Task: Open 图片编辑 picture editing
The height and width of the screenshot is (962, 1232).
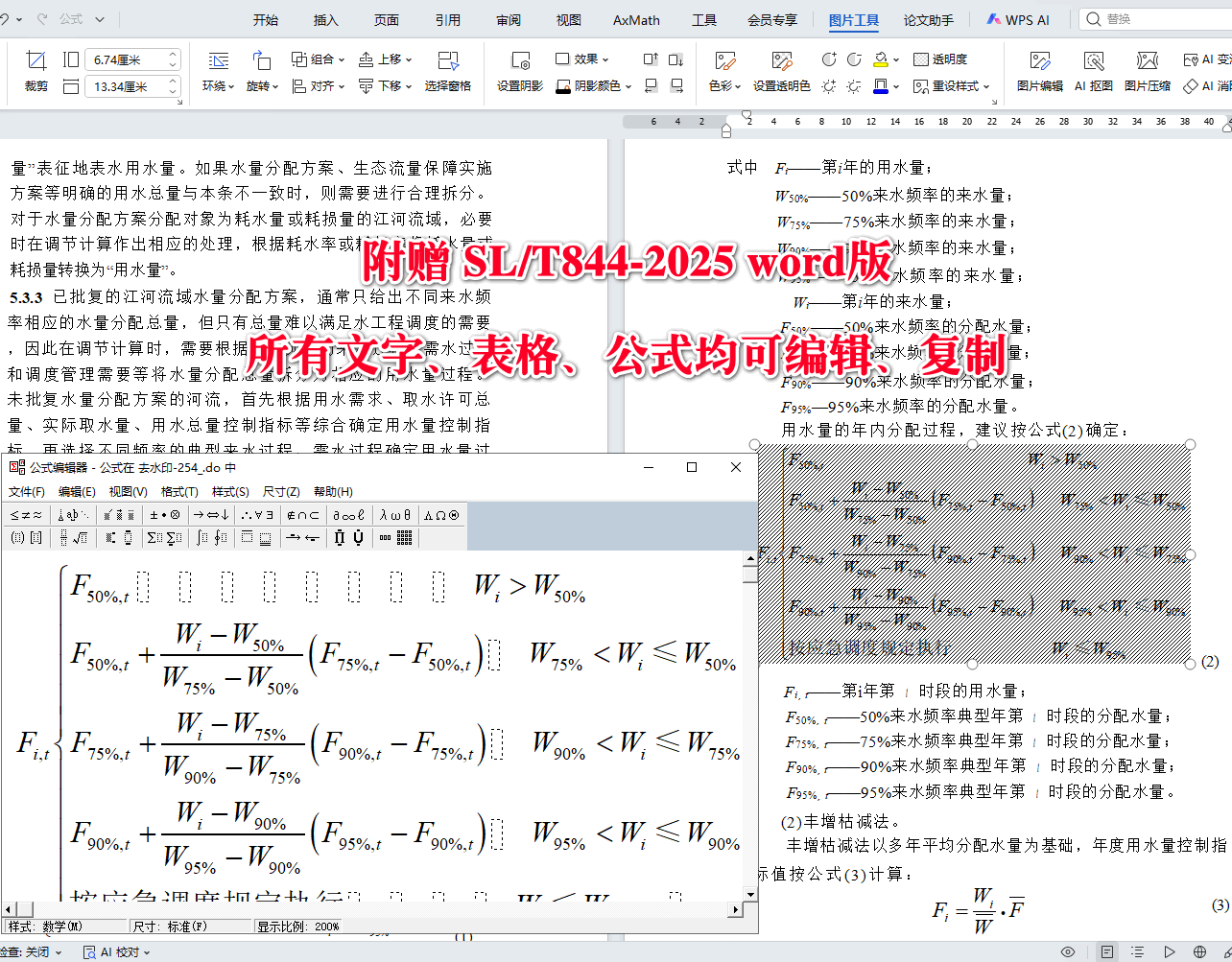Action: (1042, 72)
